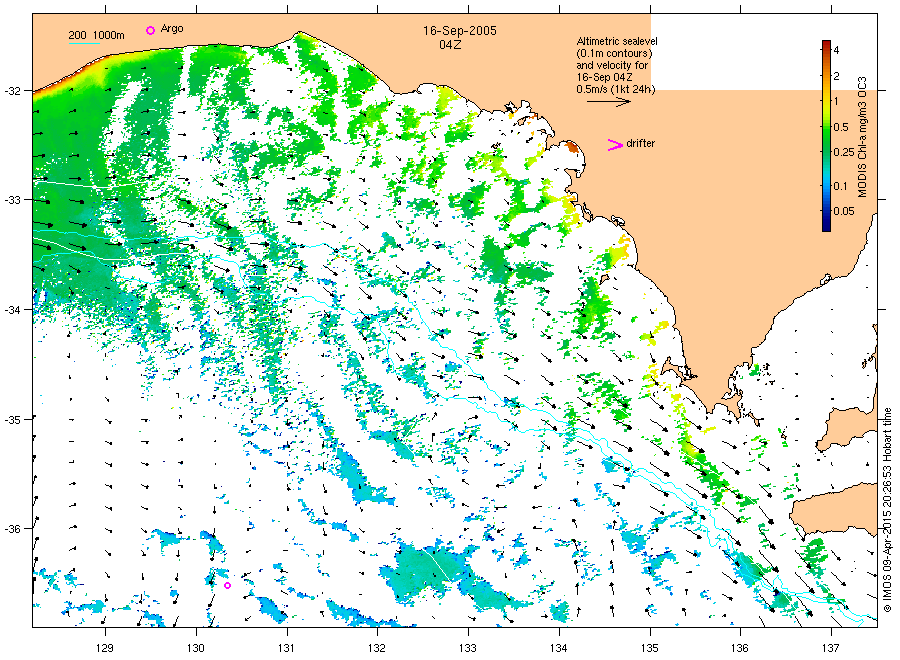The image size is (900, 660).
Task: Click longitude axis label '134'
Action: [558, 649]
